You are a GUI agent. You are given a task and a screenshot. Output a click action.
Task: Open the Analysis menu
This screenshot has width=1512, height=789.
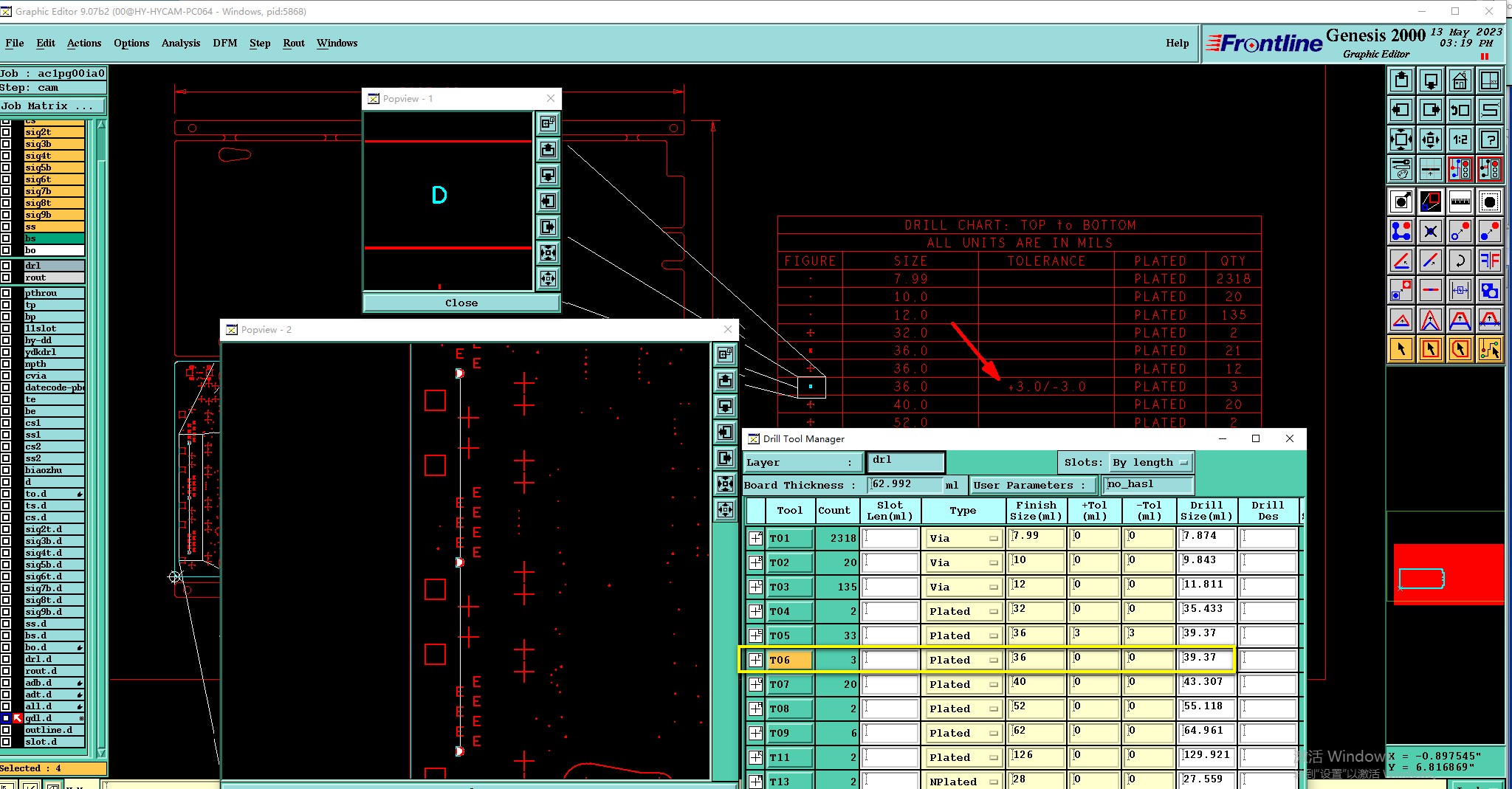tap(181, 43)
